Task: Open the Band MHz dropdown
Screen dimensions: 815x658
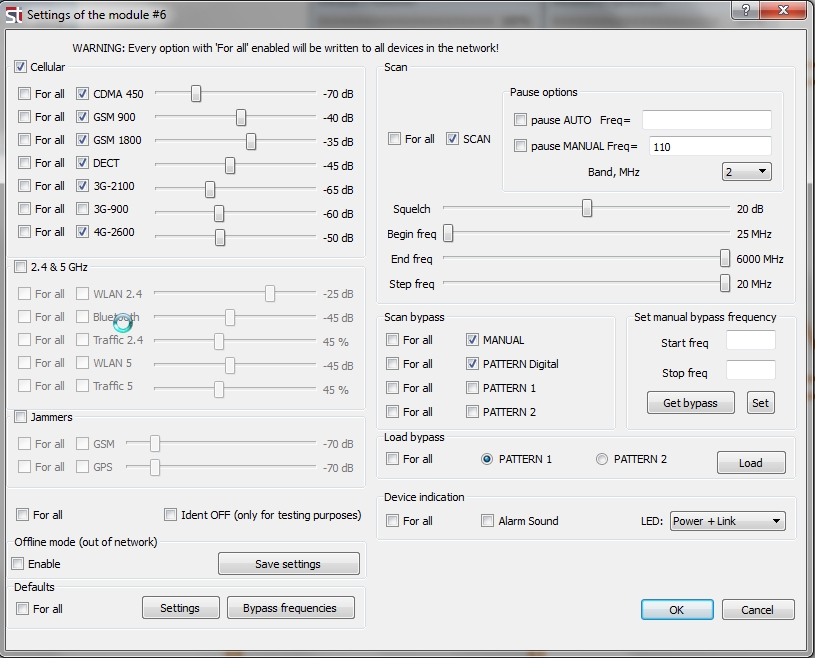Action: coord(746,172)
